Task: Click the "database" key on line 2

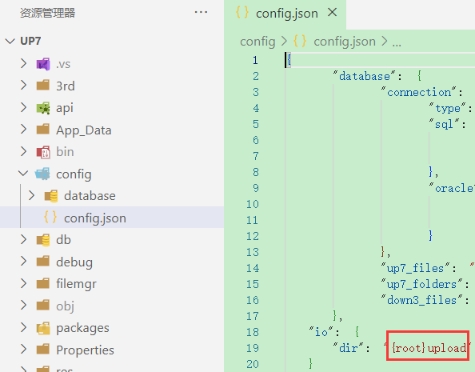Action: pos(364,76)
